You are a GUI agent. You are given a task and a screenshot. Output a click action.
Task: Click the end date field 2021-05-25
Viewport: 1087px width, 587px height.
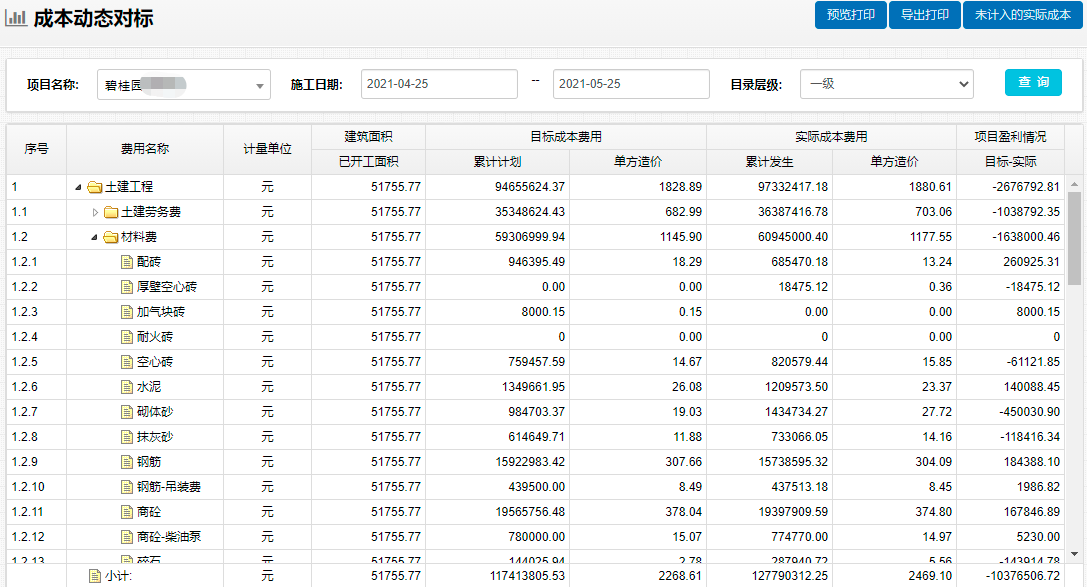tap(631, 84)
